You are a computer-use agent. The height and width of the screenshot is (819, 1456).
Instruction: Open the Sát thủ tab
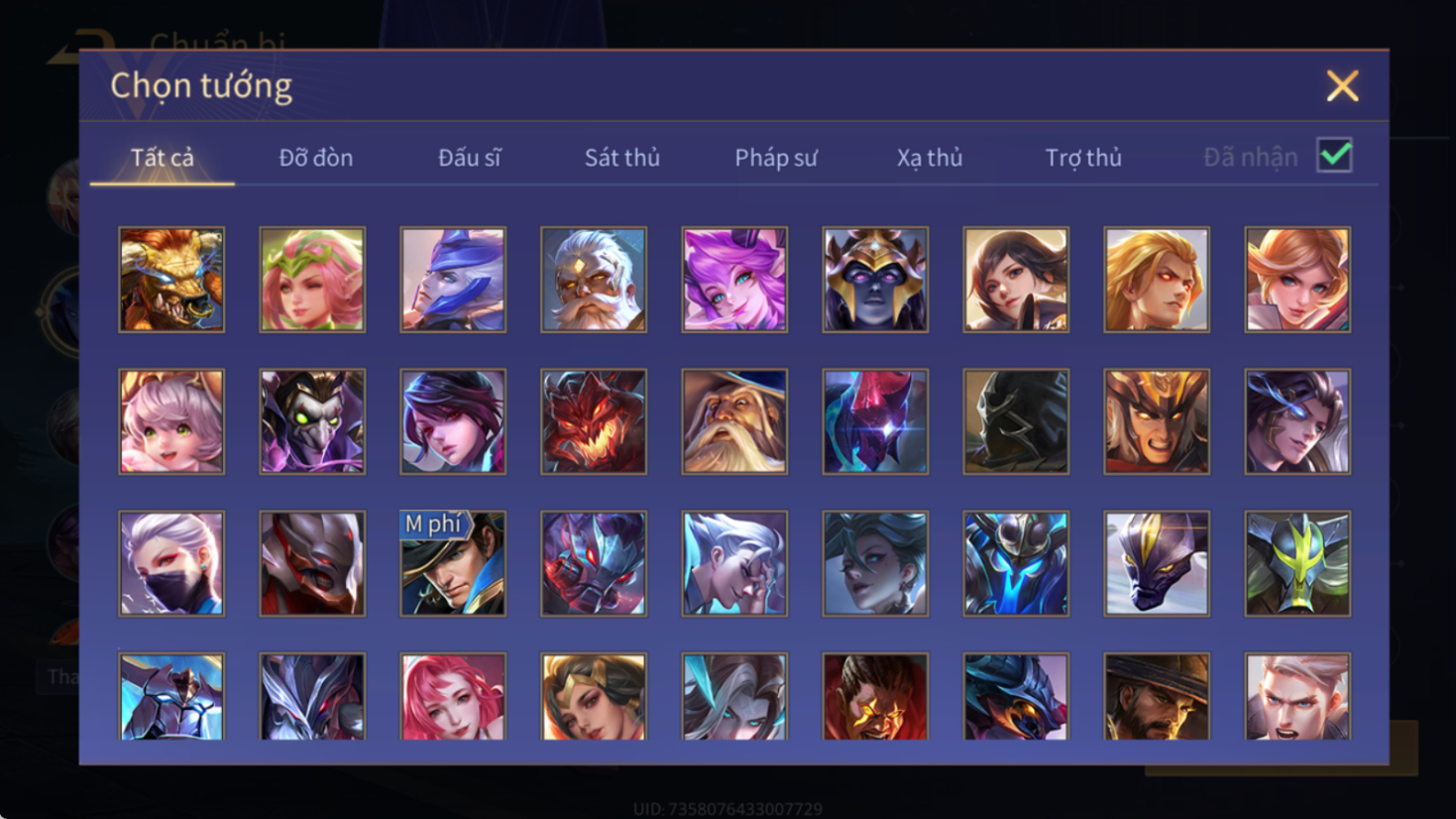[621, 158]
